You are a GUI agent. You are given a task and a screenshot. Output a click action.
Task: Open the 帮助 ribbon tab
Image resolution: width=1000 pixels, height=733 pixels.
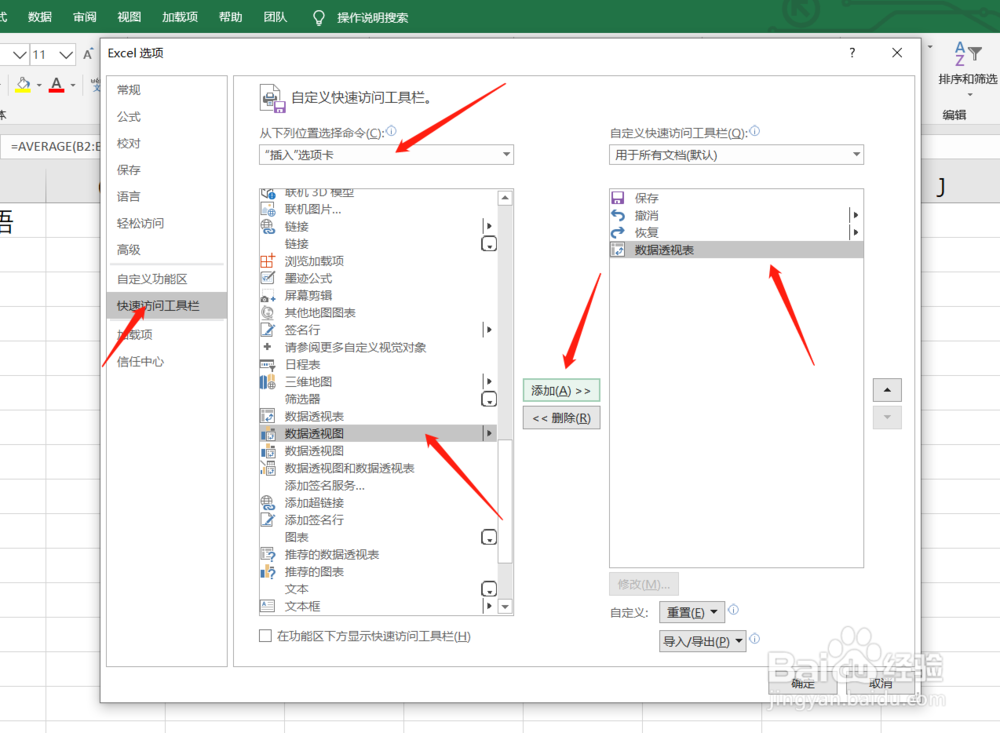tap(230, 17)
